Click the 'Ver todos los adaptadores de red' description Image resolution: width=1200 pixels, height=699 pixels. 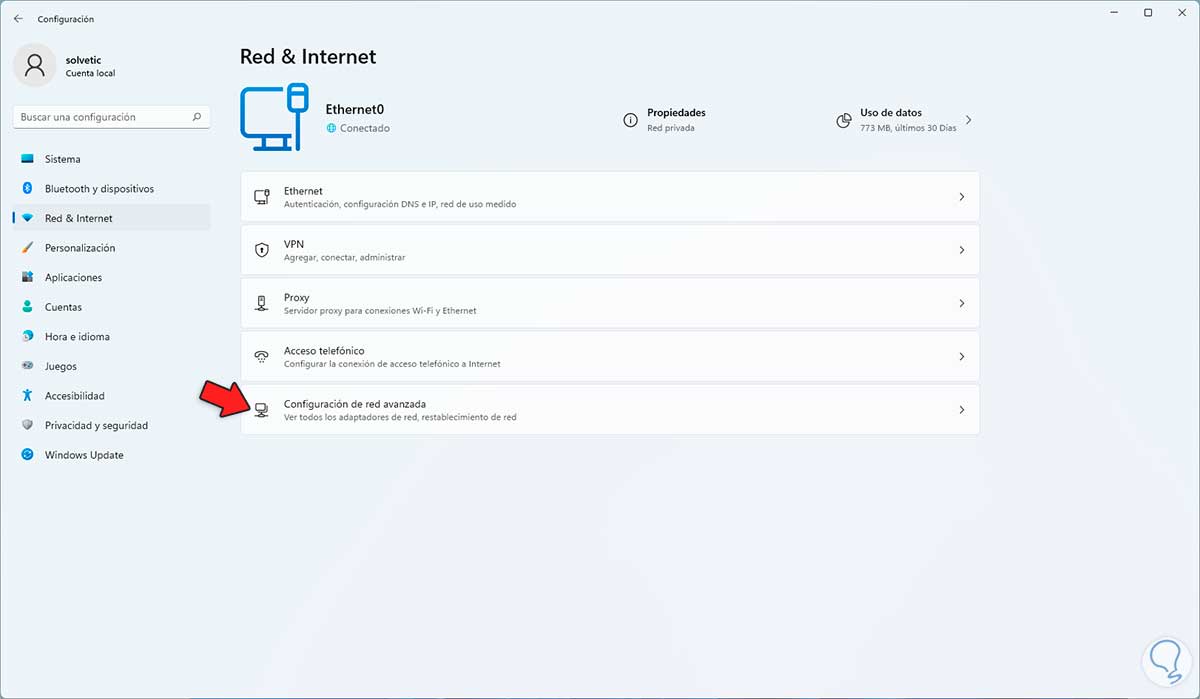point(400,417)
